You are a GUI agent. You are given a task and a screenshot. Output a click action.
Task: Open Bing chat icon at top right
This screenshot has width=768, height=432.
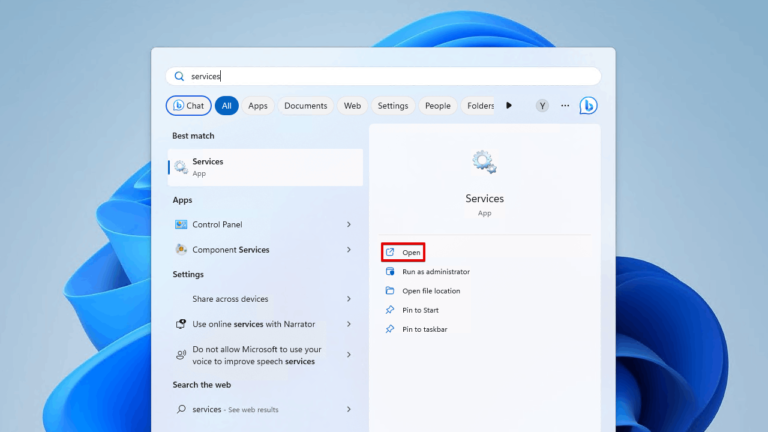pos(588,106)
